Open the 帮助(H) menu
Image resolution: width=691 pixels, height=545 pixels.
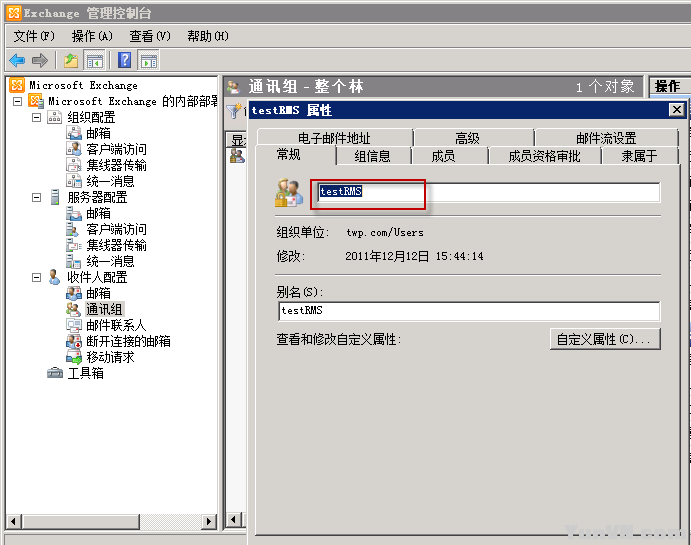click(208, 36)
